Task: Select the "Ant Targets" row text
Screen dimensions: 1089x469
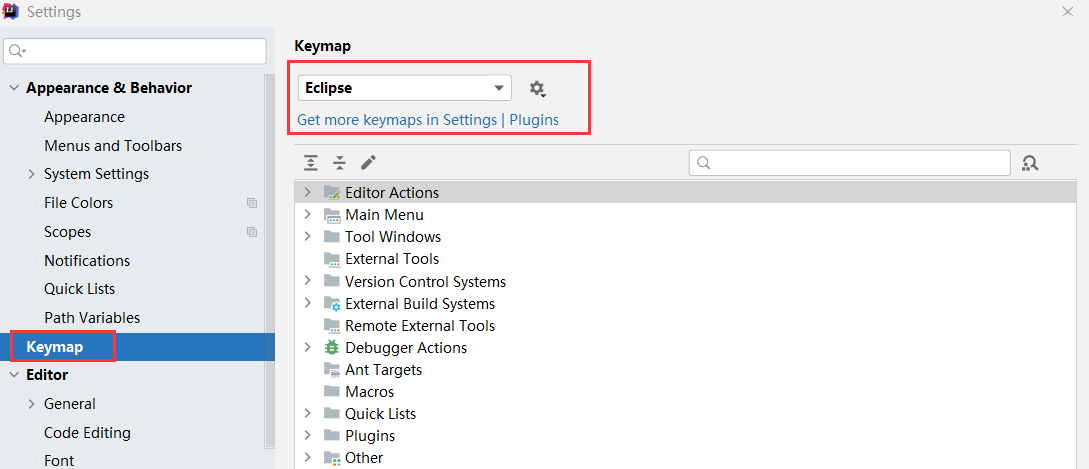Action: (383, 370)
